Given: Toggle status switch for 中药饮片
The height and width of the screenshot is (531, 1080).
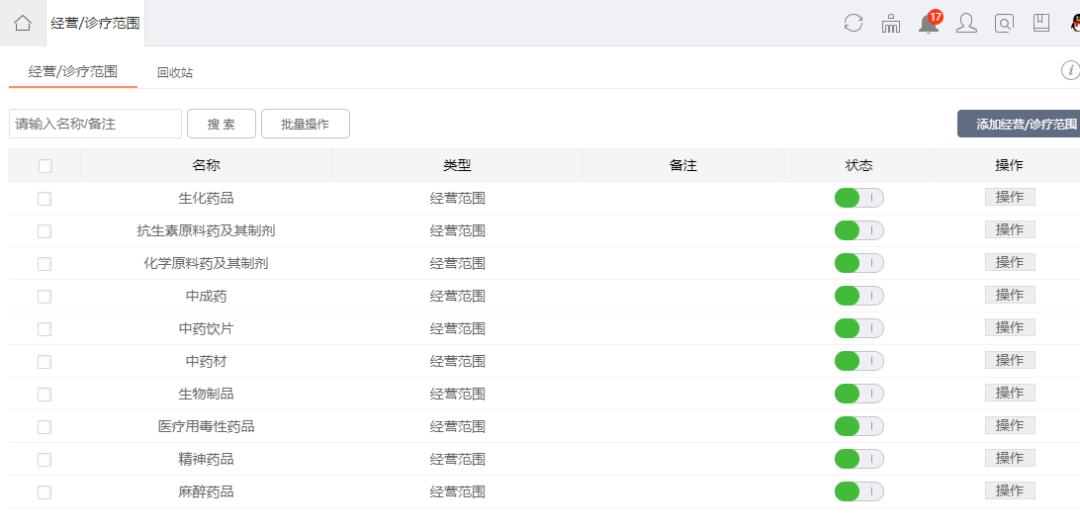Looking at the screenshot, I should point(859,329).
